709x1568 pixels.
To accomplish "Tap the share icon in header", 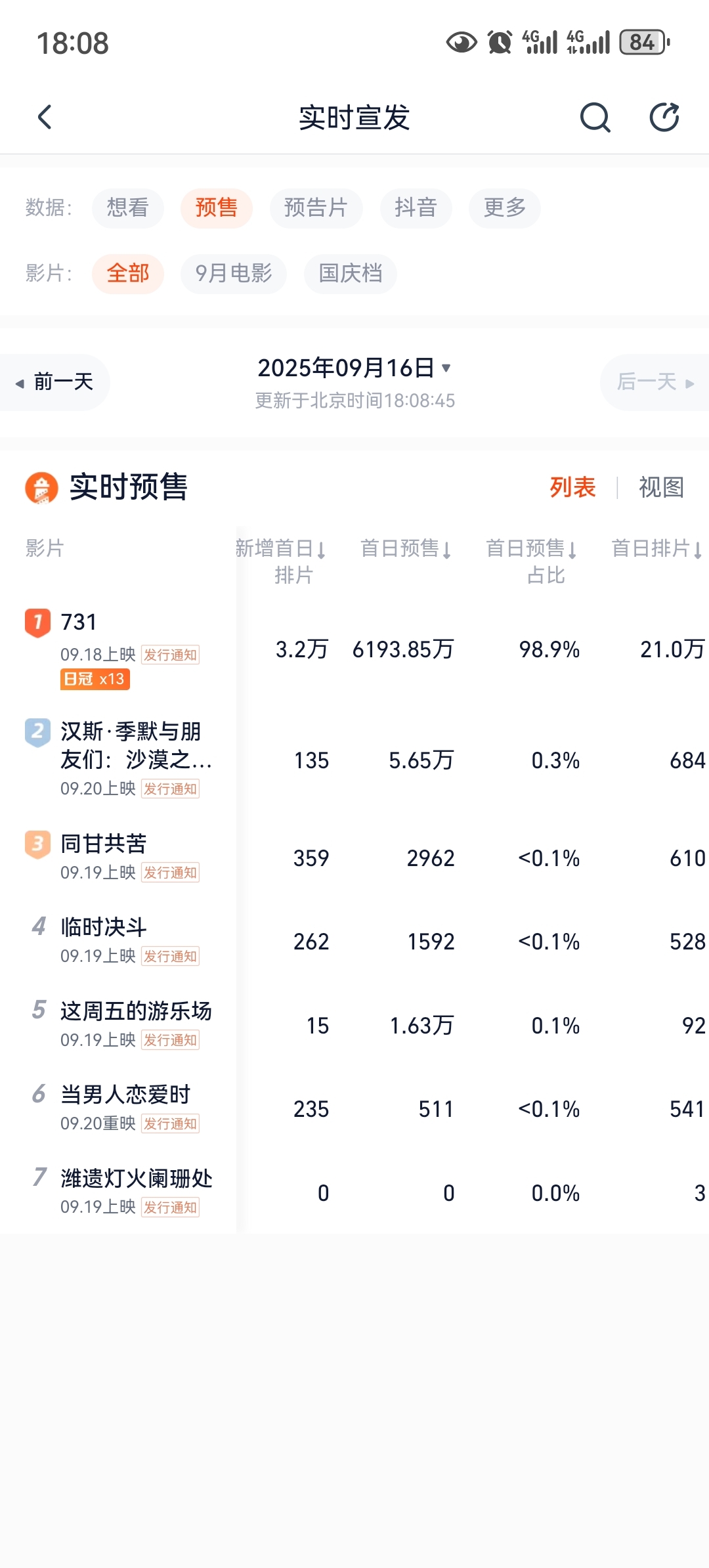I will (664, 118).
